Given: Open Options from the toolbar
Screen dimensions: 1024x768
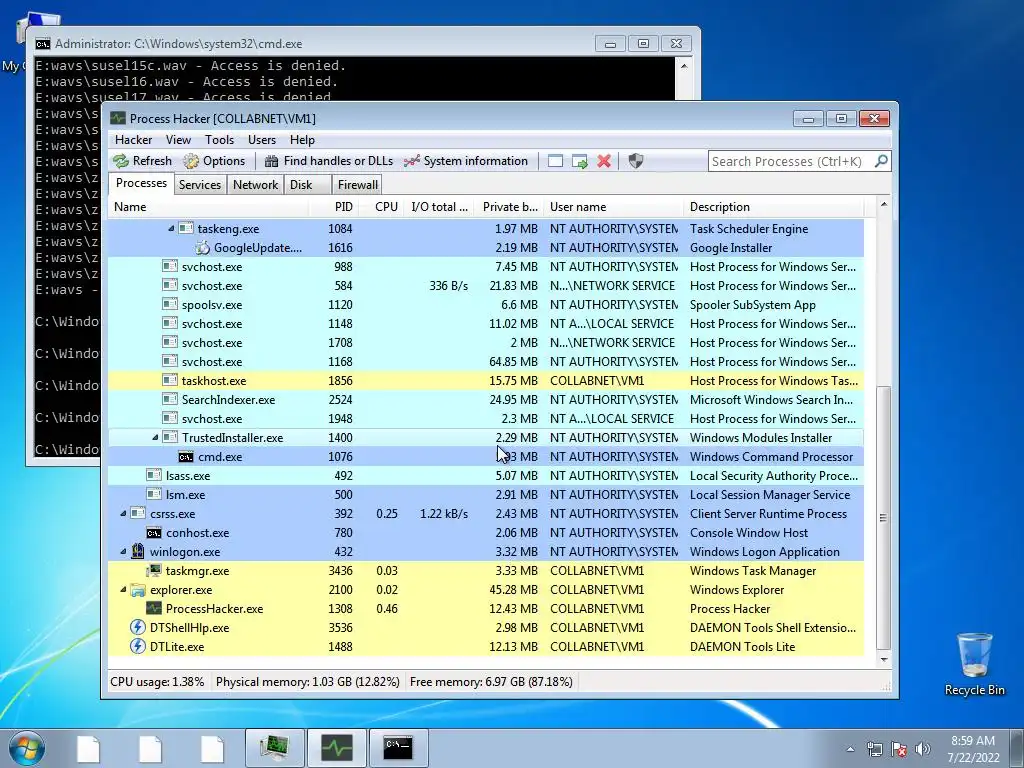Looking at the screenshot, I should click(x=214, y=161).
